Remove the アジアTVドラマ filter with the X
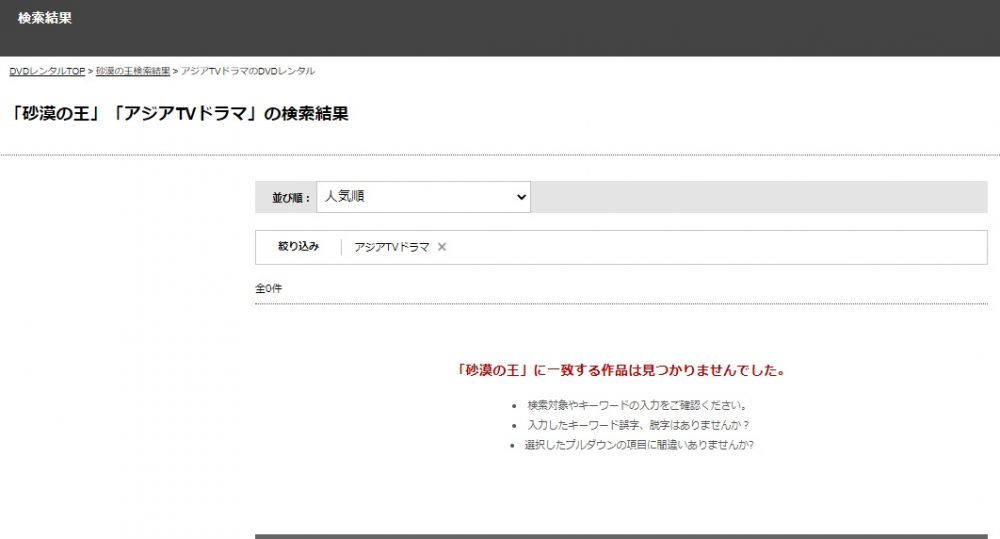This screenshot has height=539, width=1000. pos(441,247)
